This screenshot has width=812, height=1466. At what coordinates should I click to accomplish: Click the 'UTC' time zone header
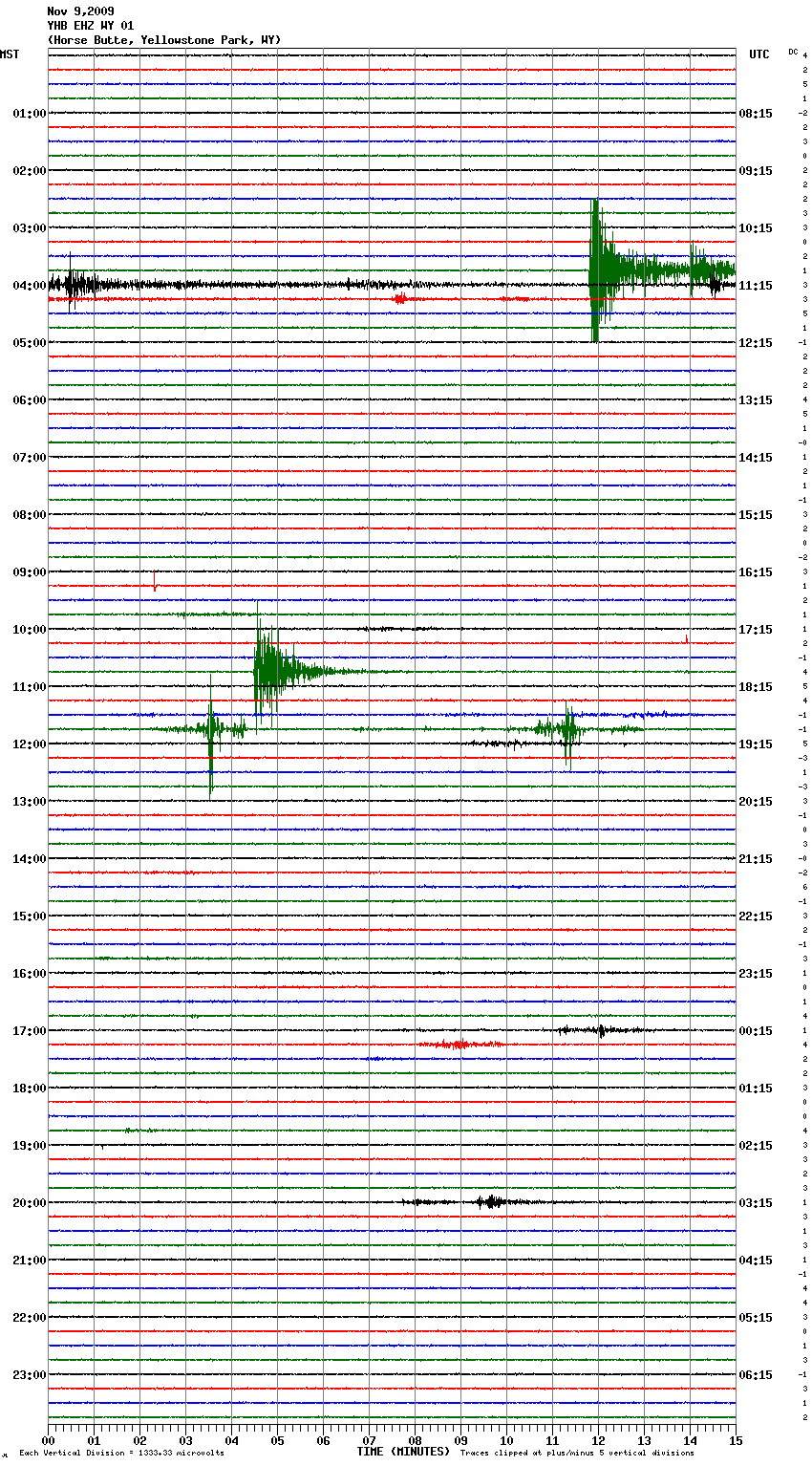759,54
